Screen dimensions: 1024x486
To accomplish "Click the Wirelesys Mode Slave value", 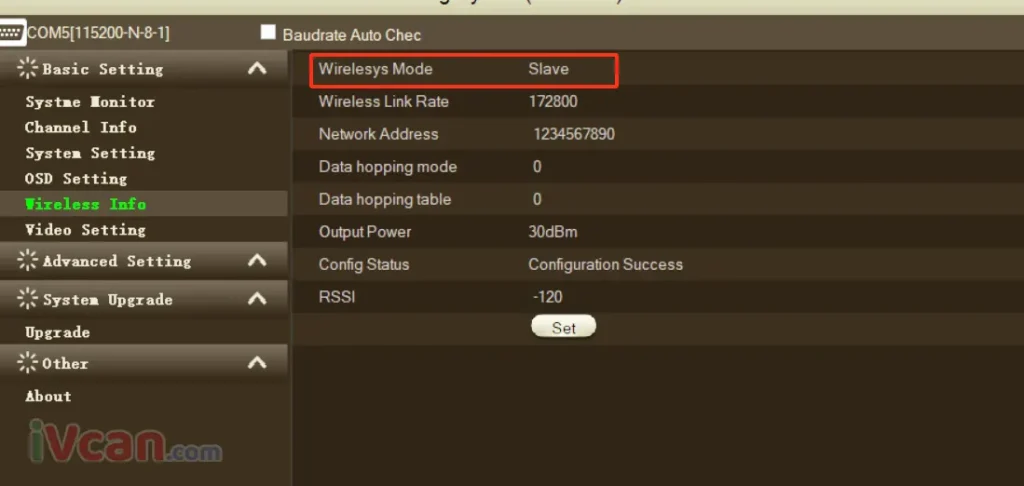I will [x=548, y=70].
